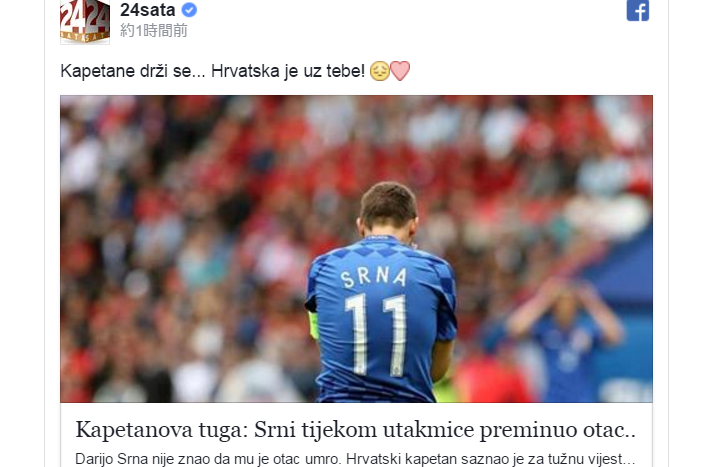Viewport: 709px width, 467px height.
Task: Click Srna's bowed head in the photo
Action: [388, 210]
